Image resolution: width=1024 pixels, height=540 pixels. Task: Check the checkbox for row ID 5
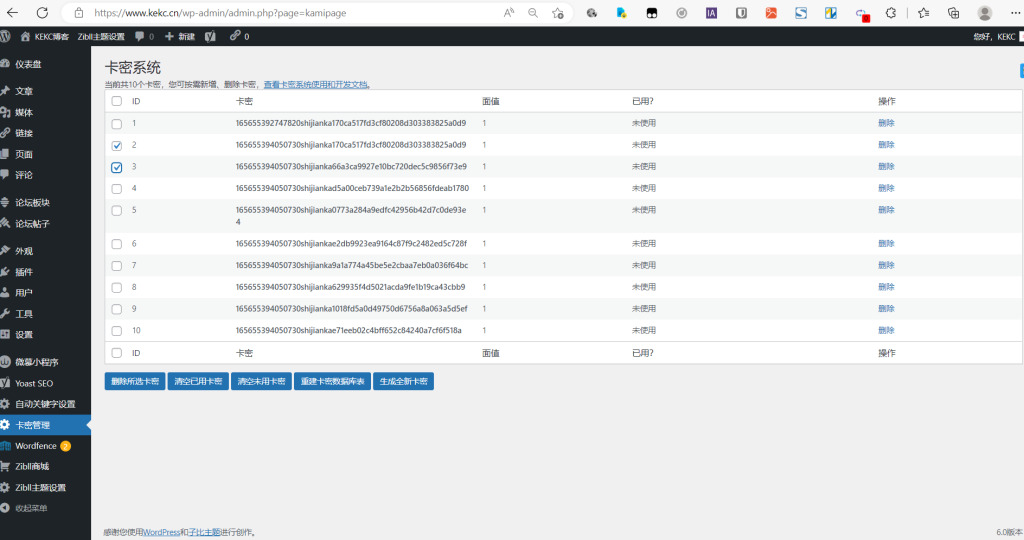pos(117,210)
